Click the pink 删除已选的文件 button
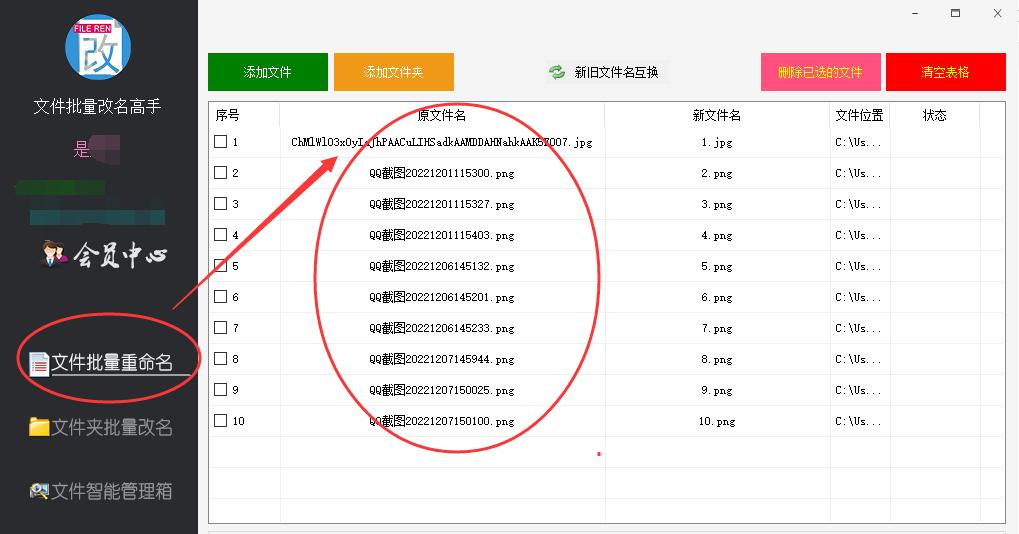 821,72
